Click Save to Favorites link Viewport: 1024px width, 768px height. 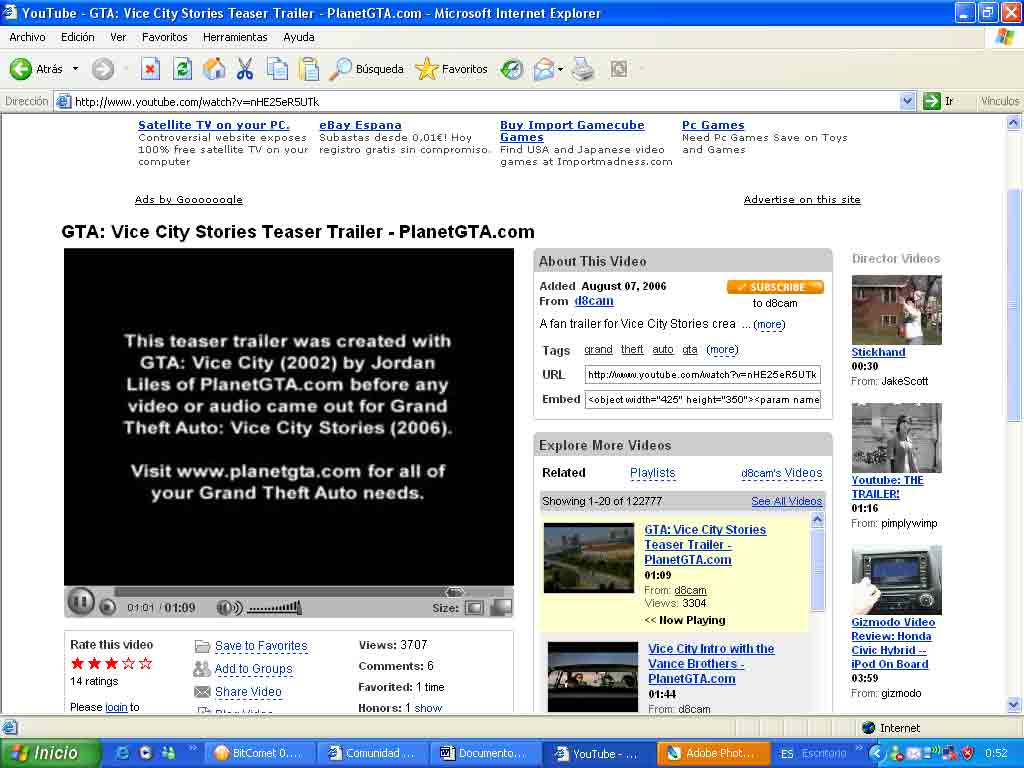point(261,646)
